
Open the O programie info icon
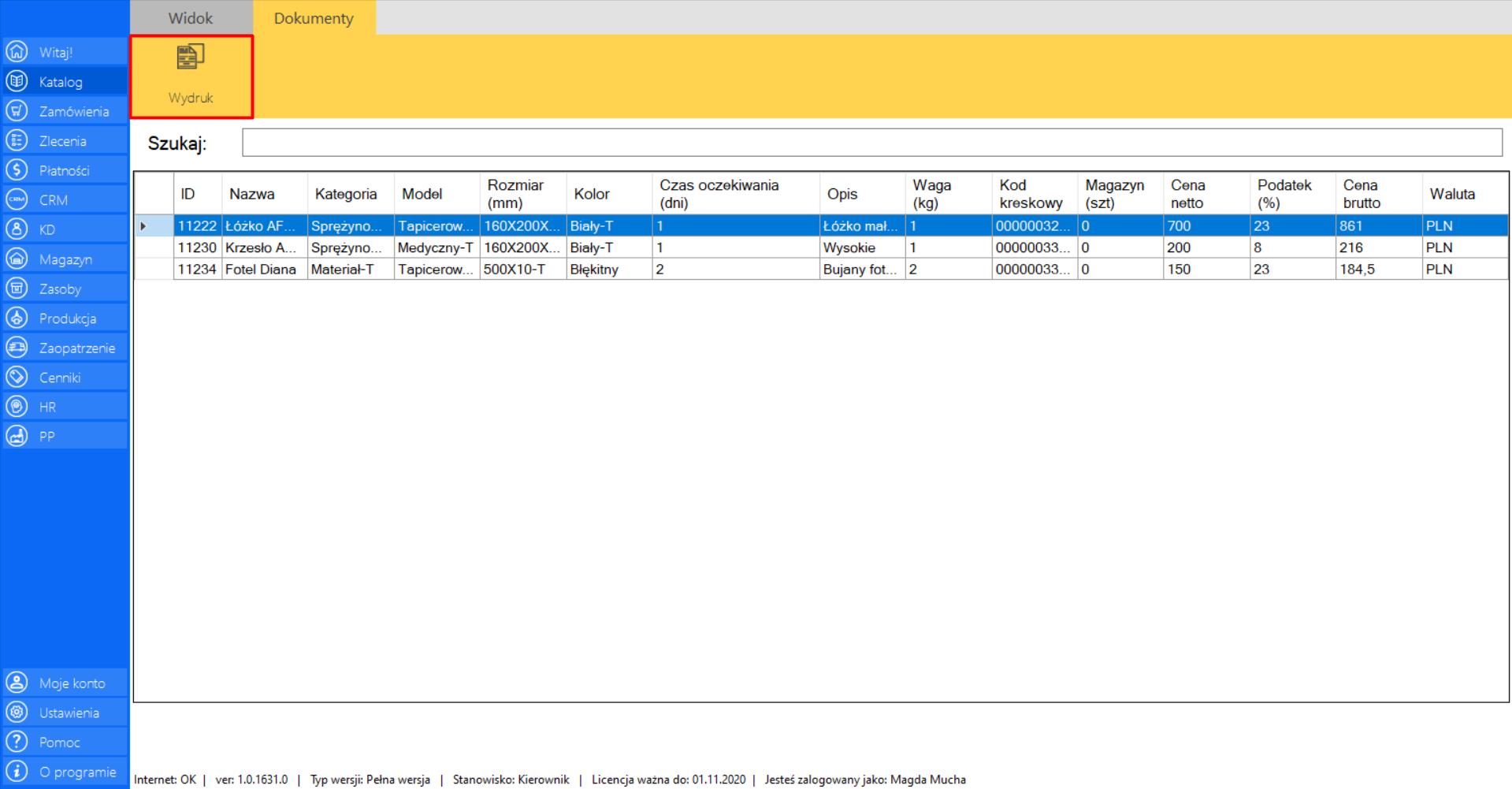tap(17, 772)
